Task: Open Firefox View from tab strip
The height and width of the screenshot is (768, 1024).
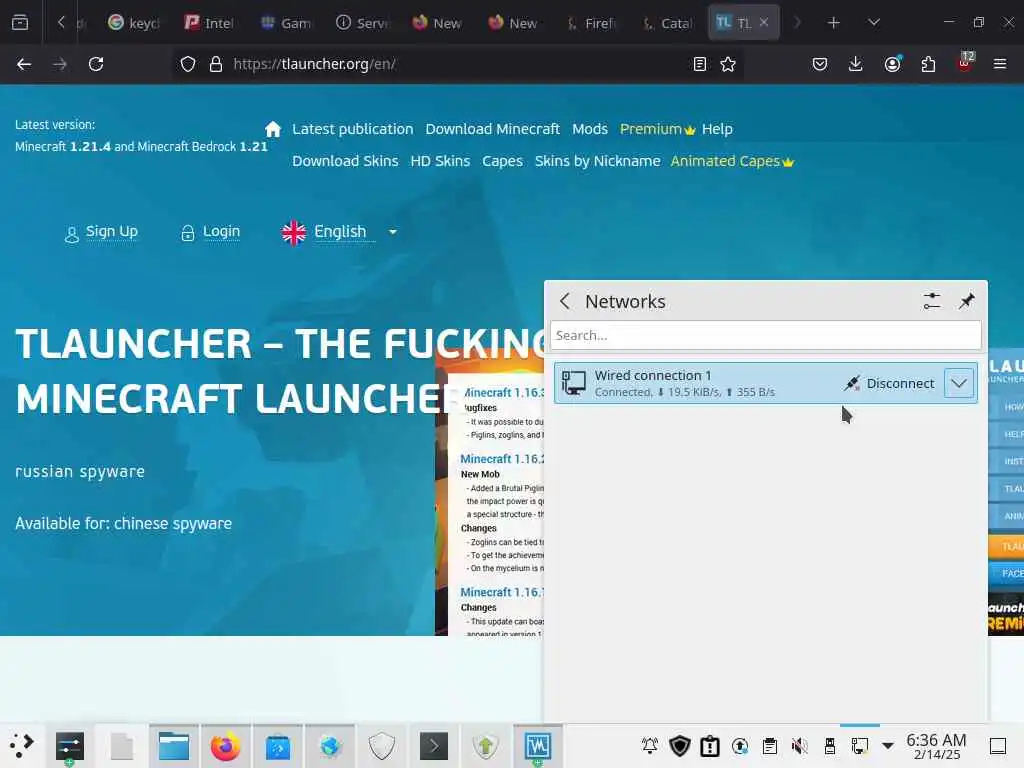Action: click(x=20, y=23)
